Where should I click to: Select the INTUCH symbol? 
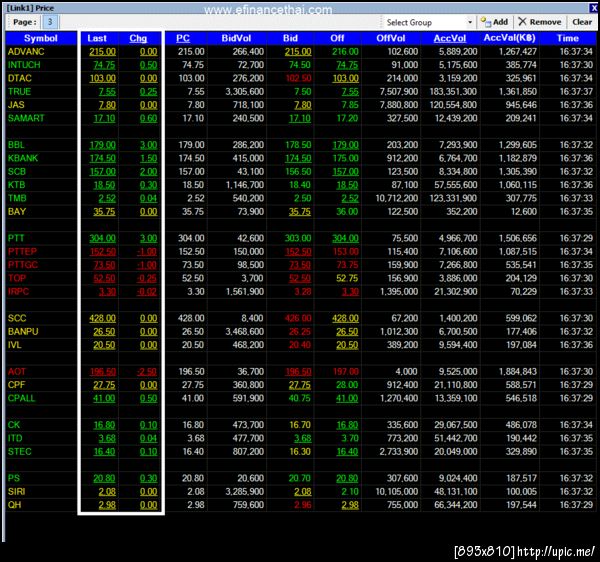(x=24, y=65)
